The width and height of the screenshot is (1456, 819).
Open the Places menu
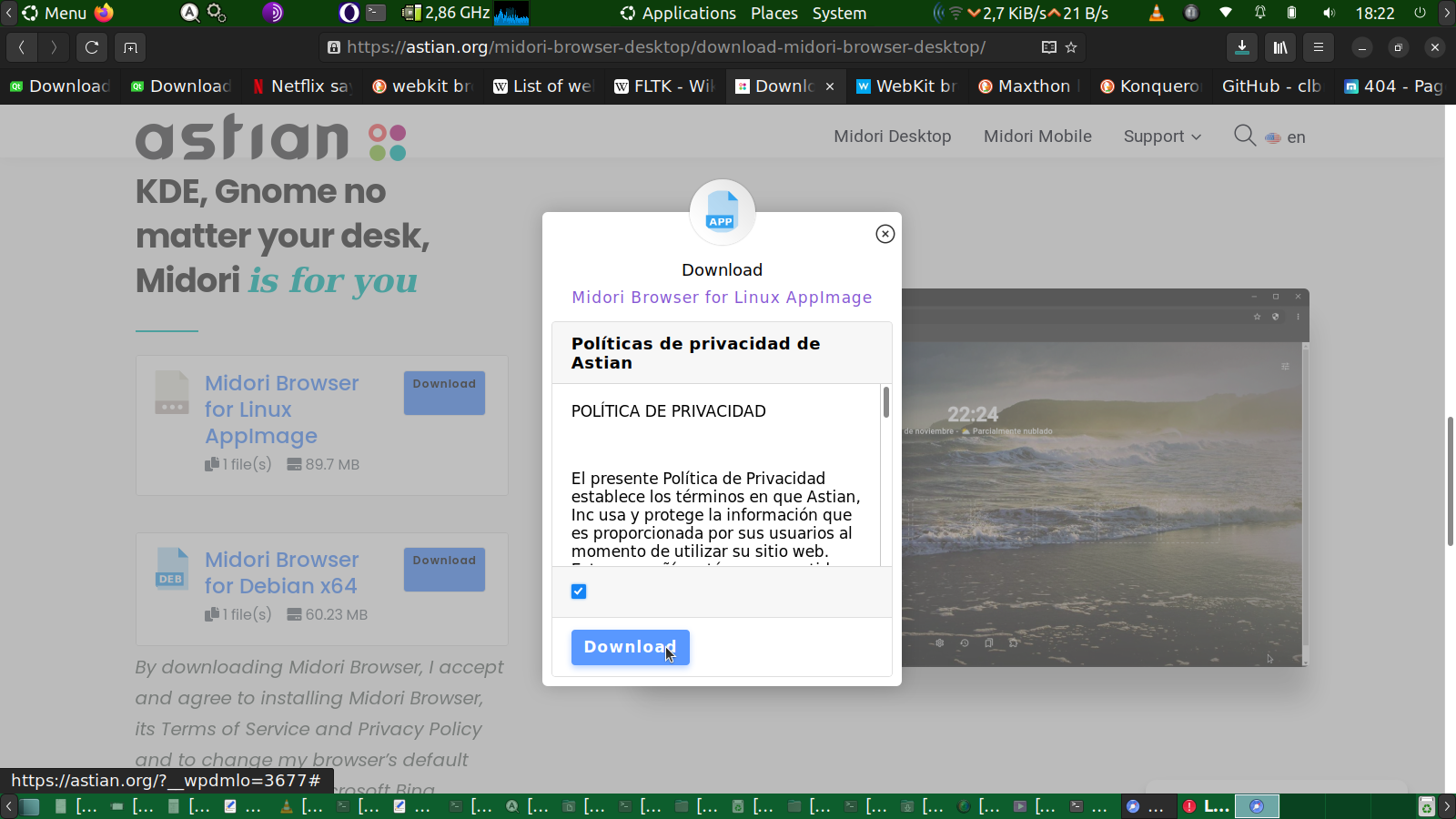pyautogui.click(x=774, y=13)
